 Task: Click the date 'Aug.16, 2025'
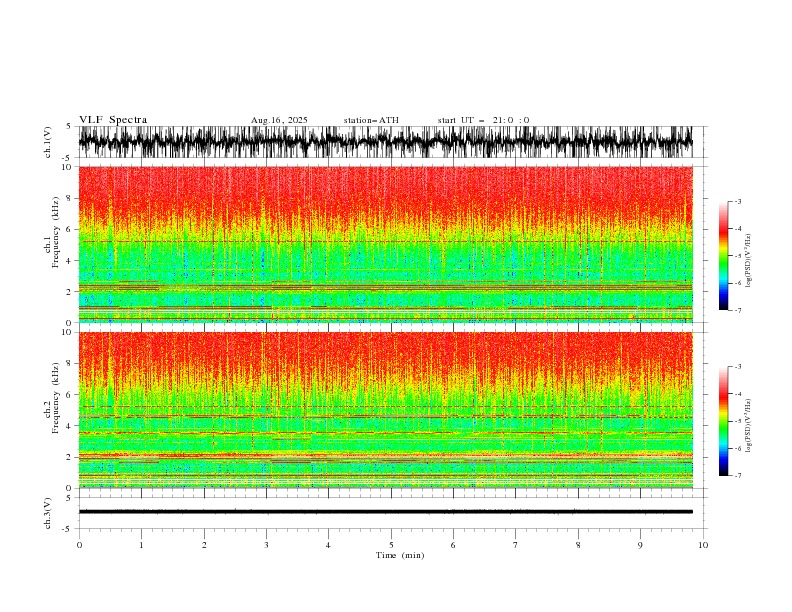(279, 120)
